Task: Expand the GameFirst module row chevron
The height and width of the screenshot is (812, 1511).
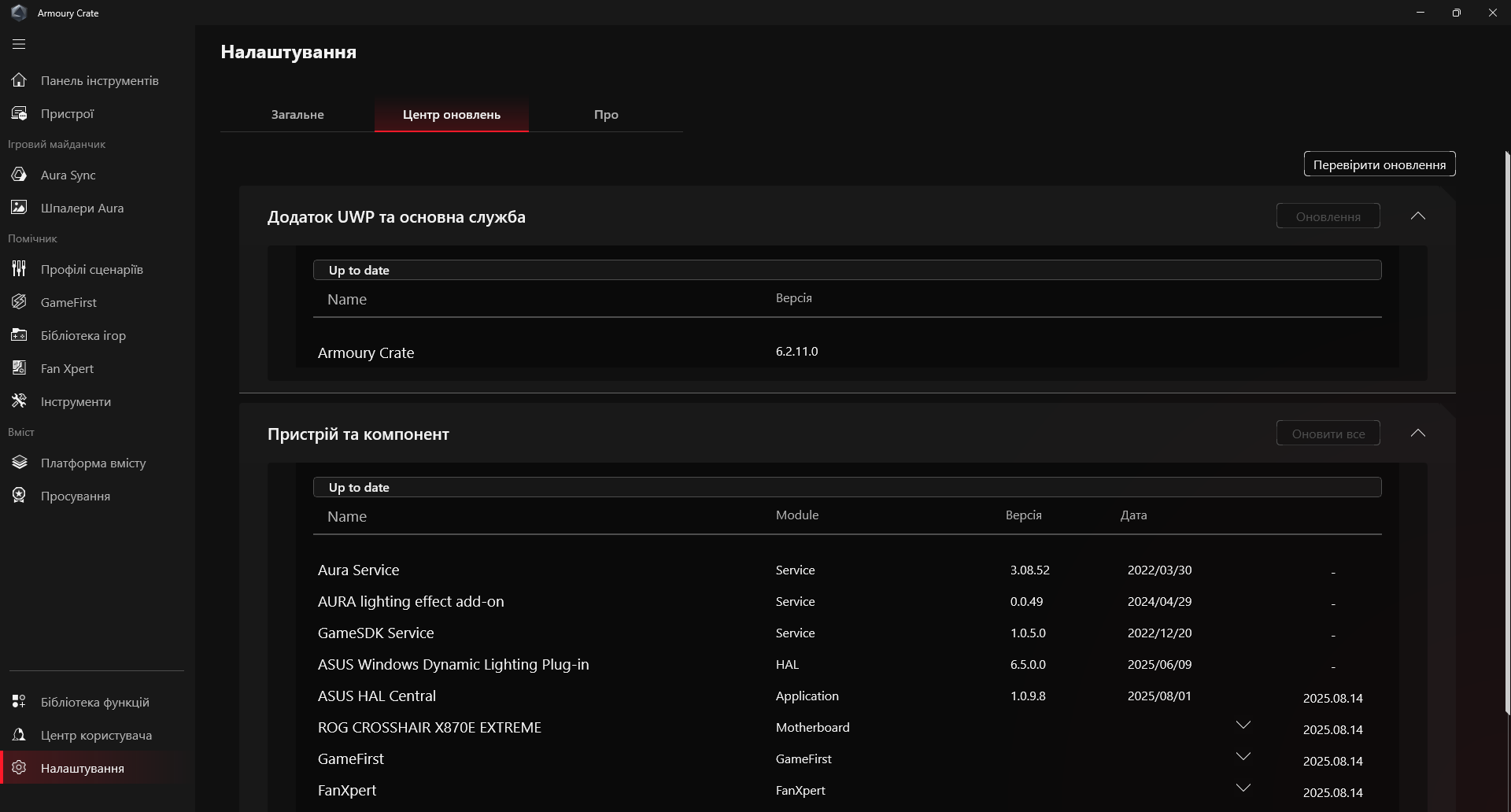Action: 1243,757
